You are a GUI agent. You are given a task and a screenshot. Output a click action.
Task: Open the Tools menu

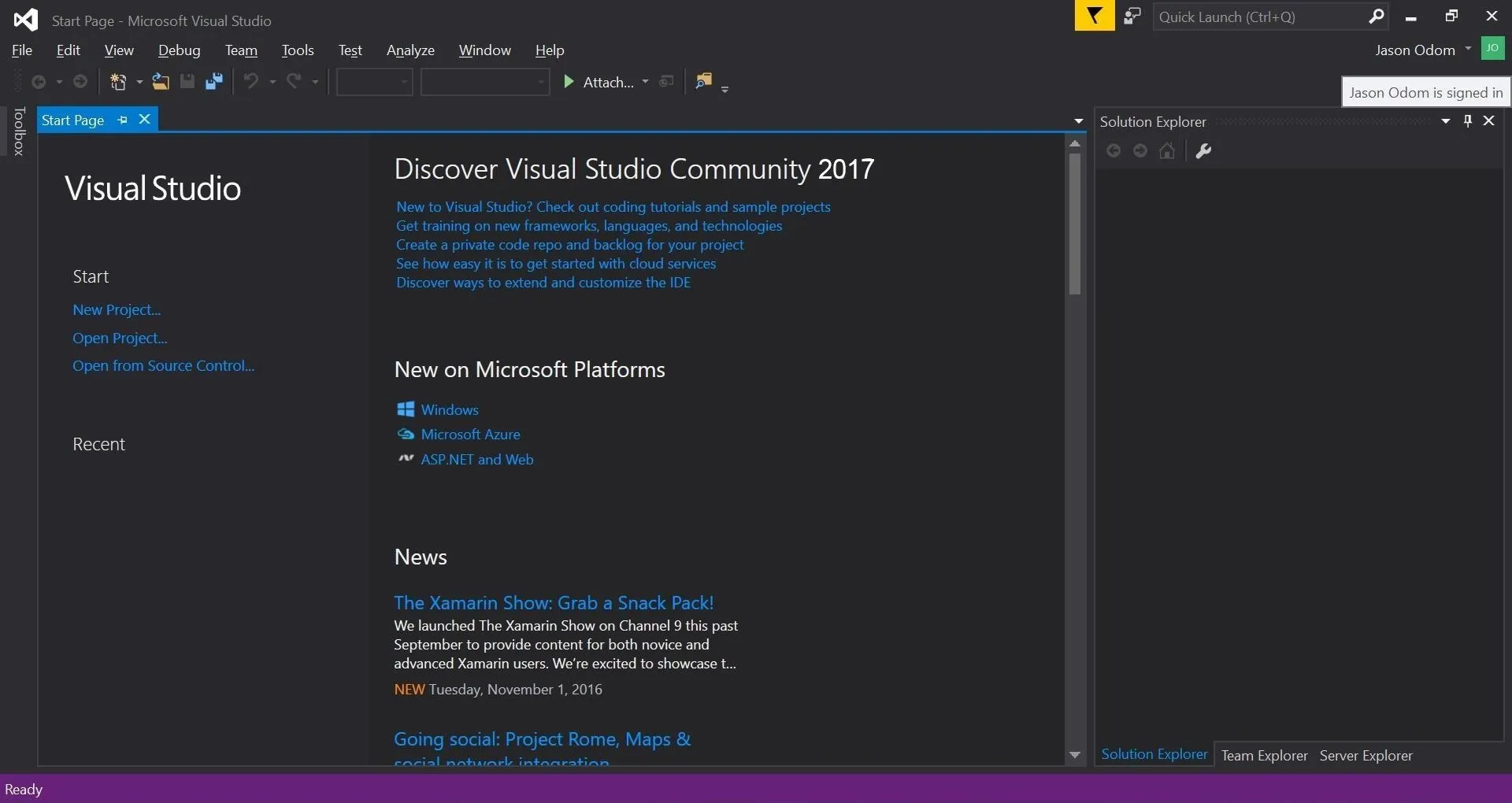[298, 50]
